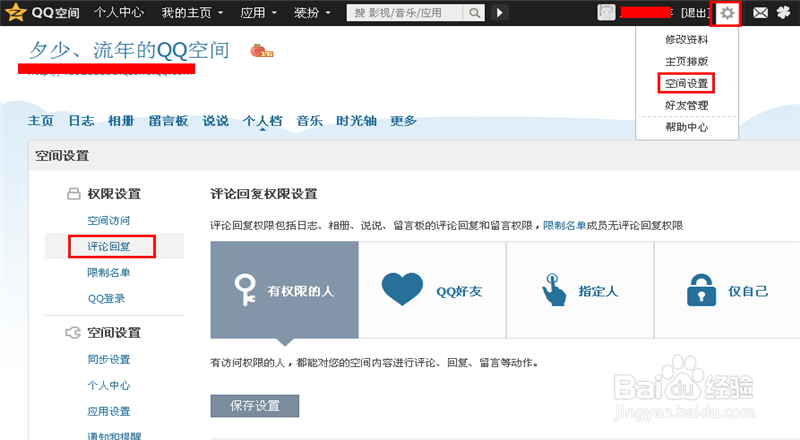Switch to the 相册 tab
Screen dimensions: 800x440
[121, 121]
